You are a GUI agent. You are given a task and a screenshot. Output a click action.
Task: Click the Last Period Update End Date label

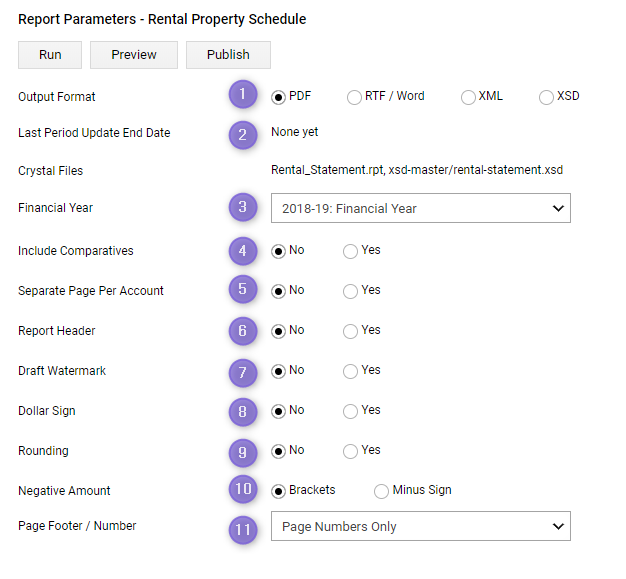click(x=94, y=133)
